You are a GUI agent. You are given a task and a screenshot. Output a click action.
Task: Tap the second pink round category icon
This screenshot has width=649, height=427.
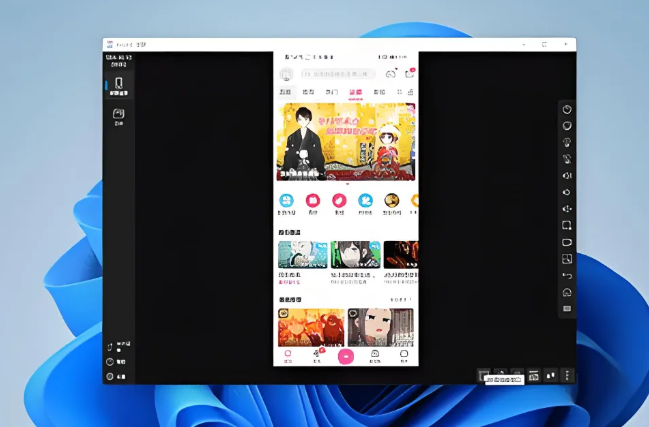[x=313, y=200]
